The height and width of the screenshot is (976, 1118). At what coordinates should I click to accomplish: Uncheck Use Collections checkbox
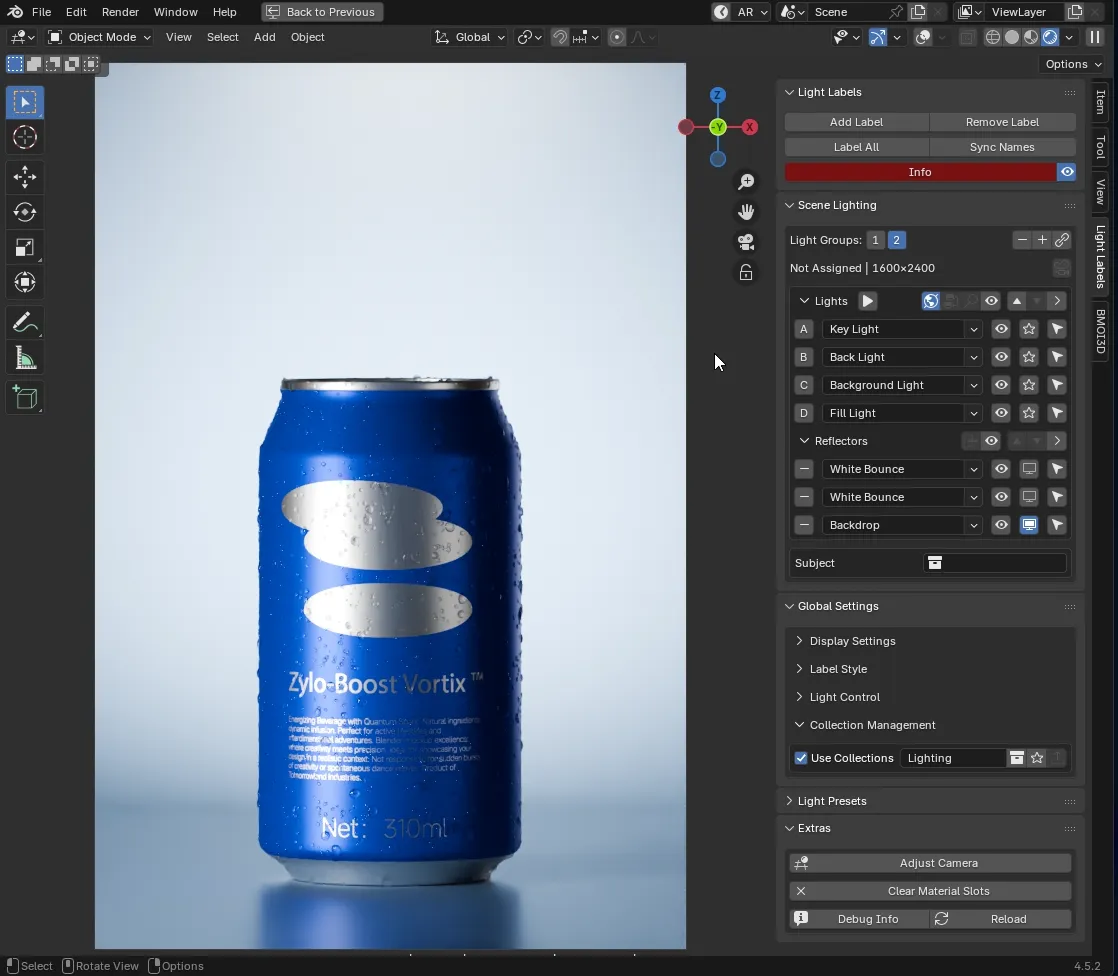tap(801, 758)
